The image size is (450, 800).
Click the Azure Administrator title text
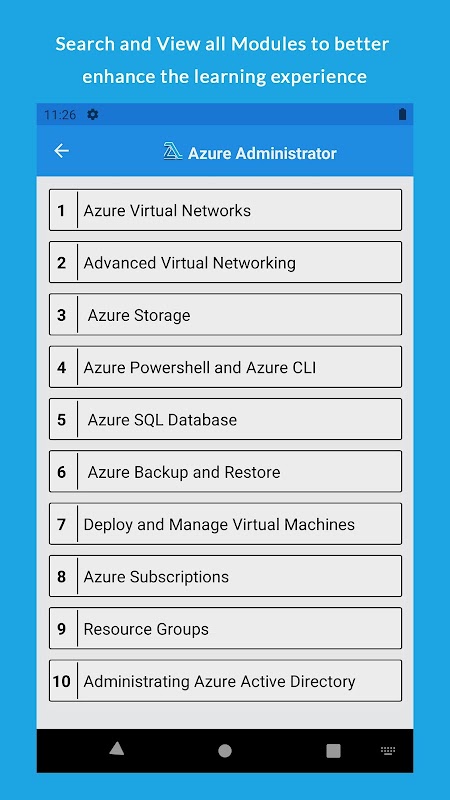point(262,153)
